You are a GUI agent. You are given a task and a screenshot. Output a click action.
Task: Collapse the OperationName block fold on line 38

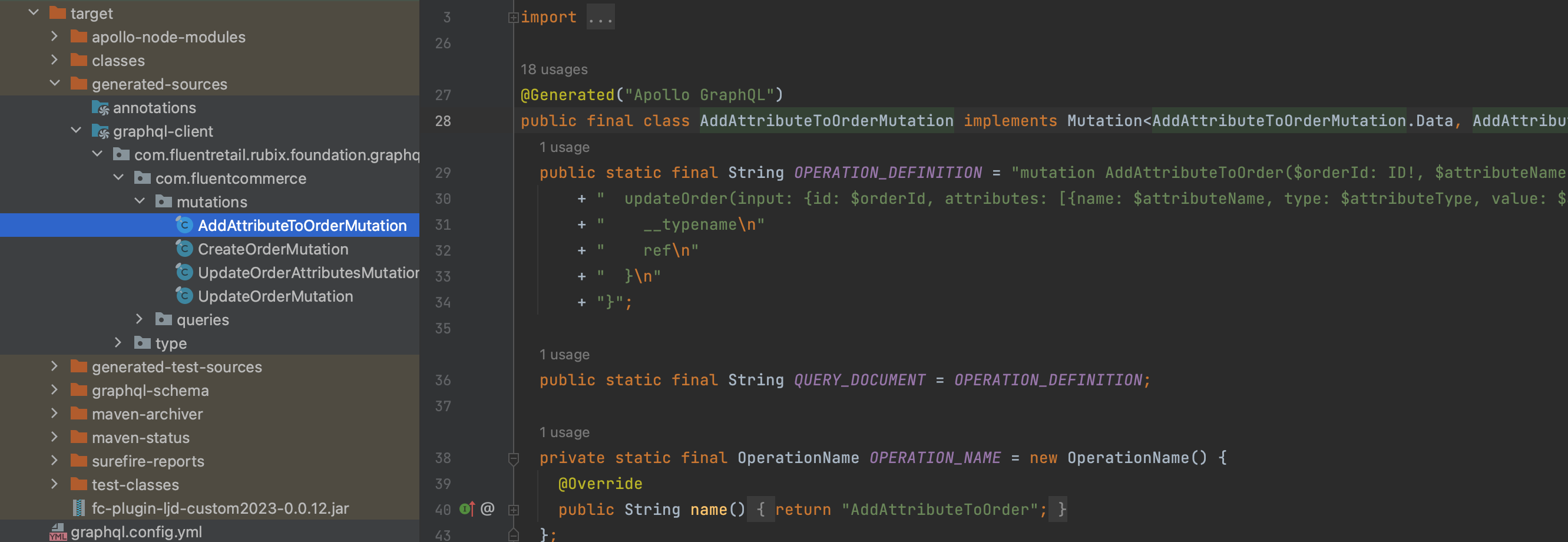(x=513, y=458)
